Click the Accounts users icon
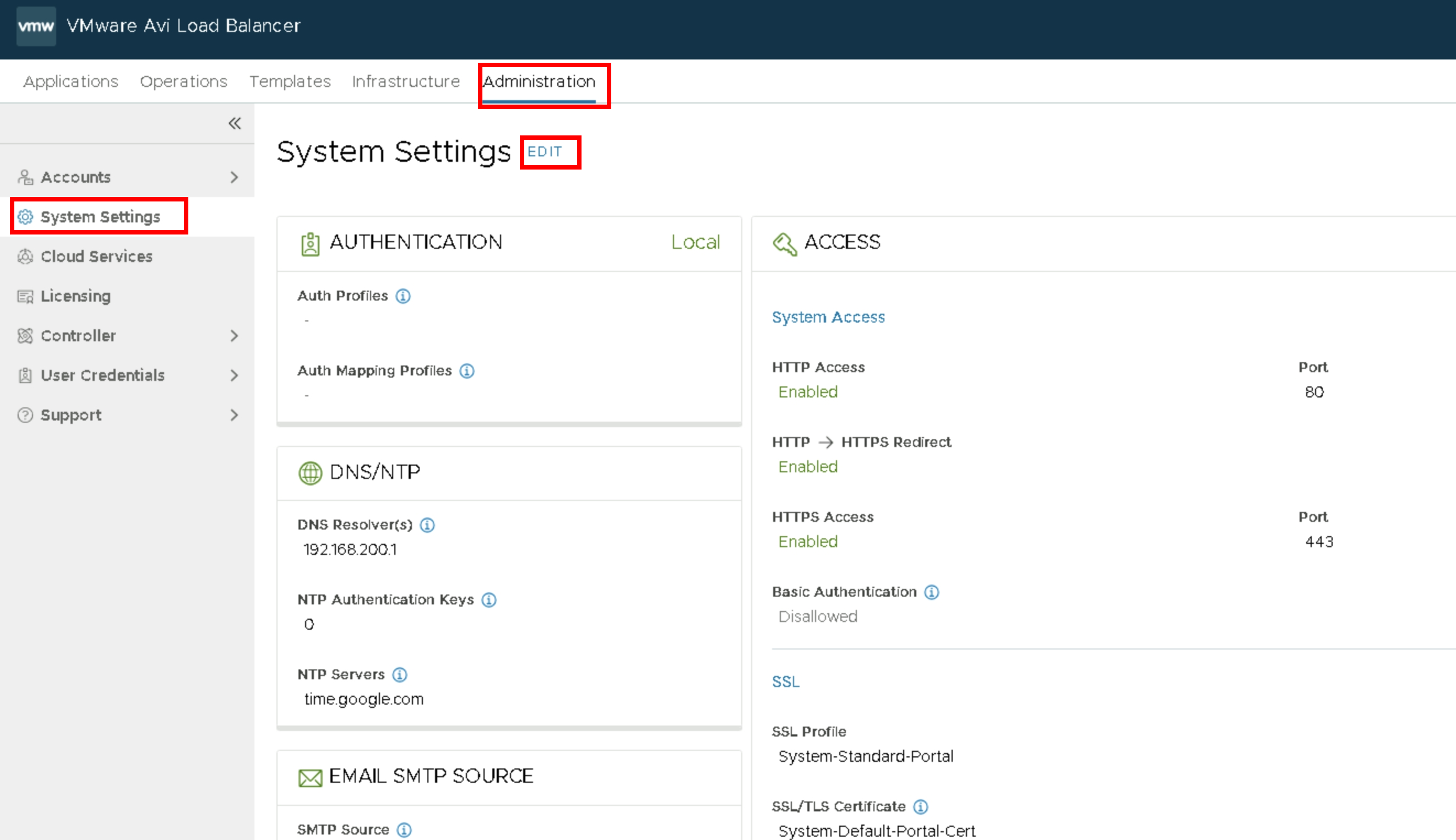 (x=25, y=177)
